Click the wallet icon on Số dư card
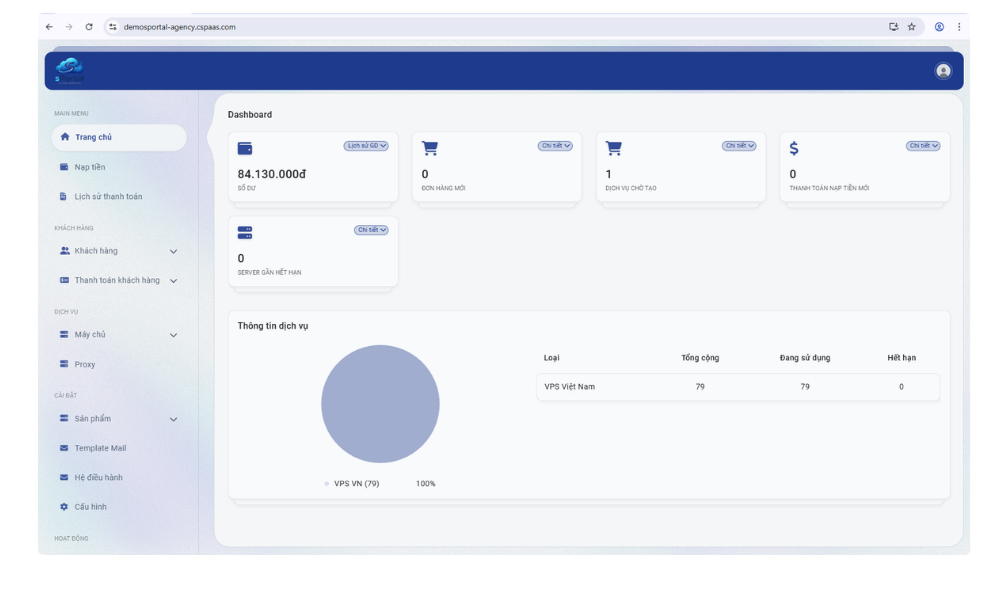 [245, 148]
